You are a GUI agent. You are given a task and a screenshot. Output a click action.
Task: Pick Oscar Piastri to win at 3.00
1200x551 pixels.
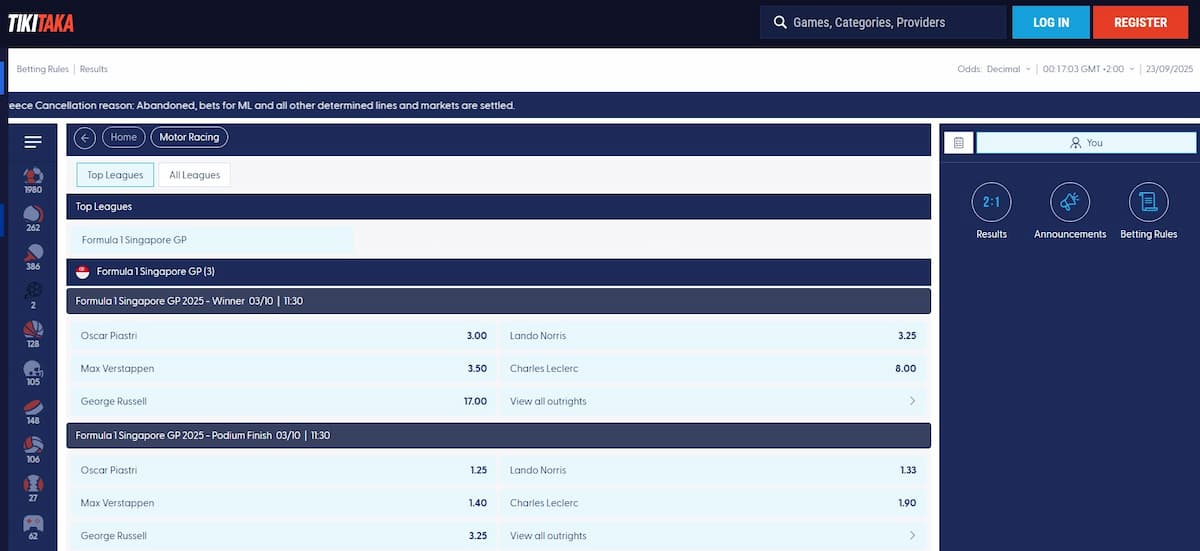(x=283, y=336)
